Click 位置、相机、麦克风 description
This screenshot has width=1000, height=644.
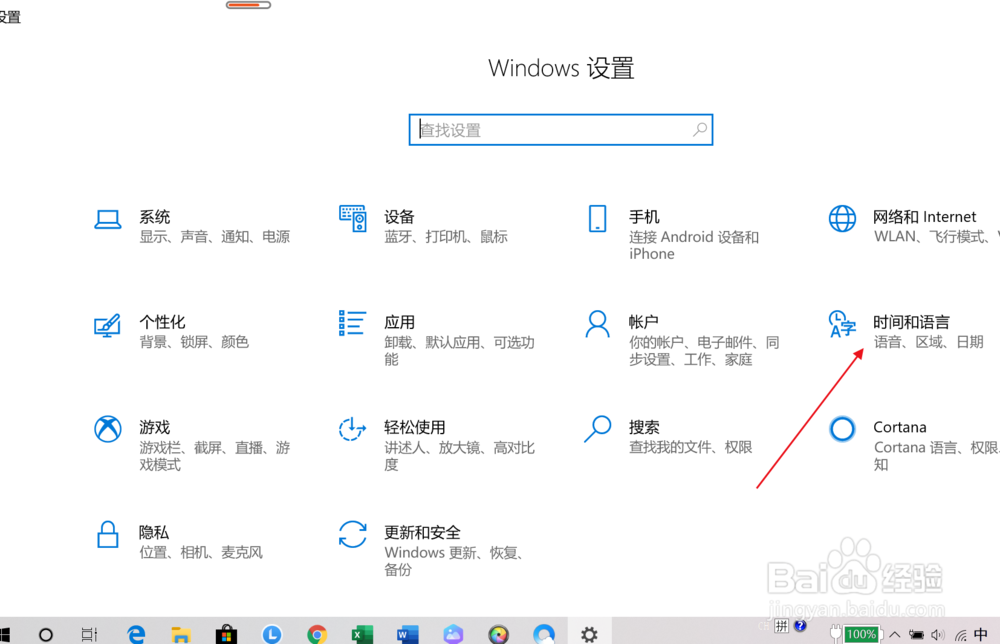coord(201,552)
